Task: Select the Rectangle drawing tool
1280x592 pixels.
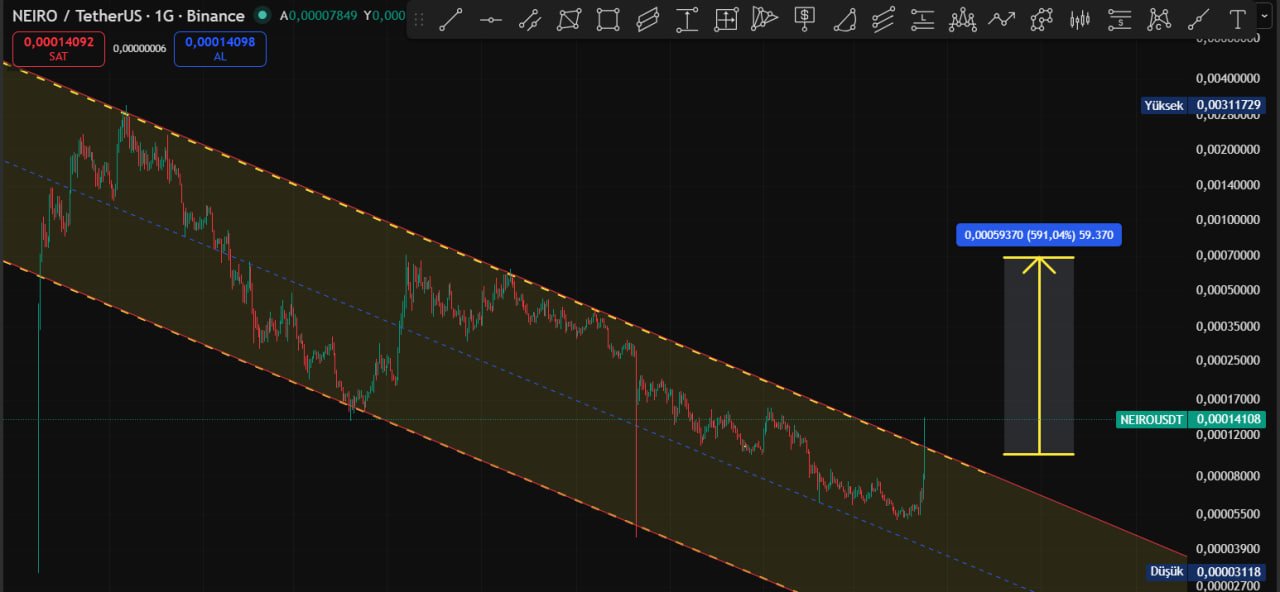Action: click(608, 19)
